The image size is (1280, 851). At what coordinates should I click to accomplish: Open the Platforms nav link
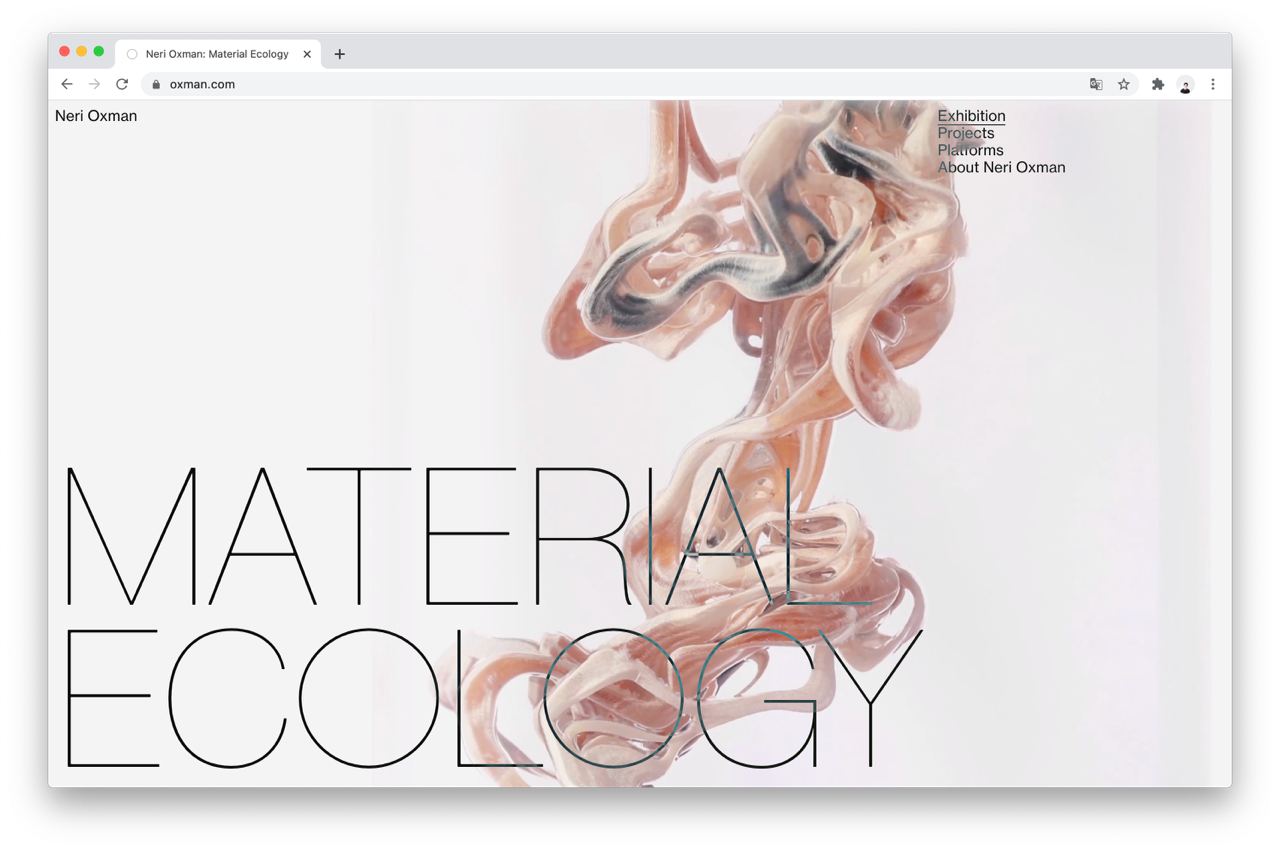click(970, 150)
